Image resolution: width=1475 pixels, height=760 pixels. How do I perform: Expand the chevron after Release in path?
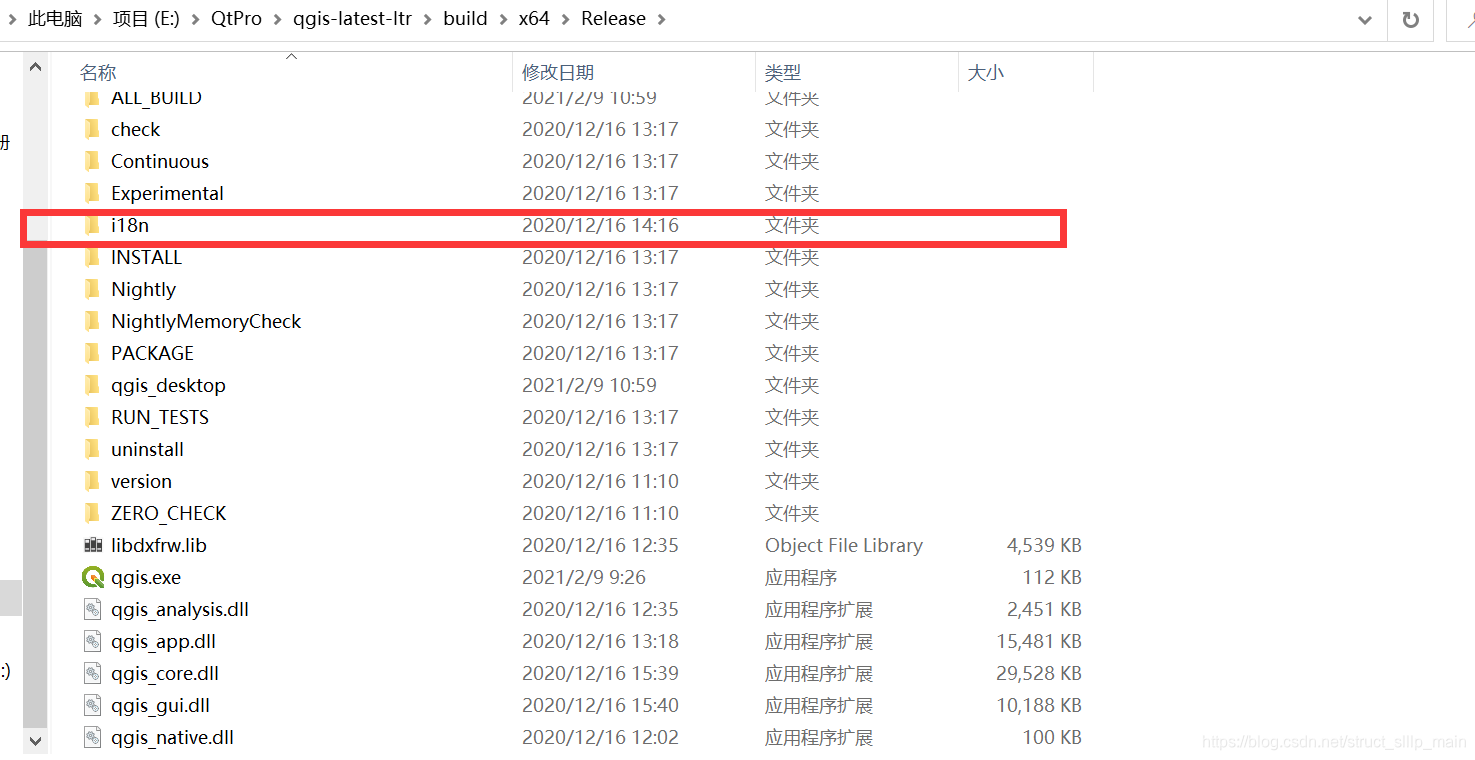(661, 19)
